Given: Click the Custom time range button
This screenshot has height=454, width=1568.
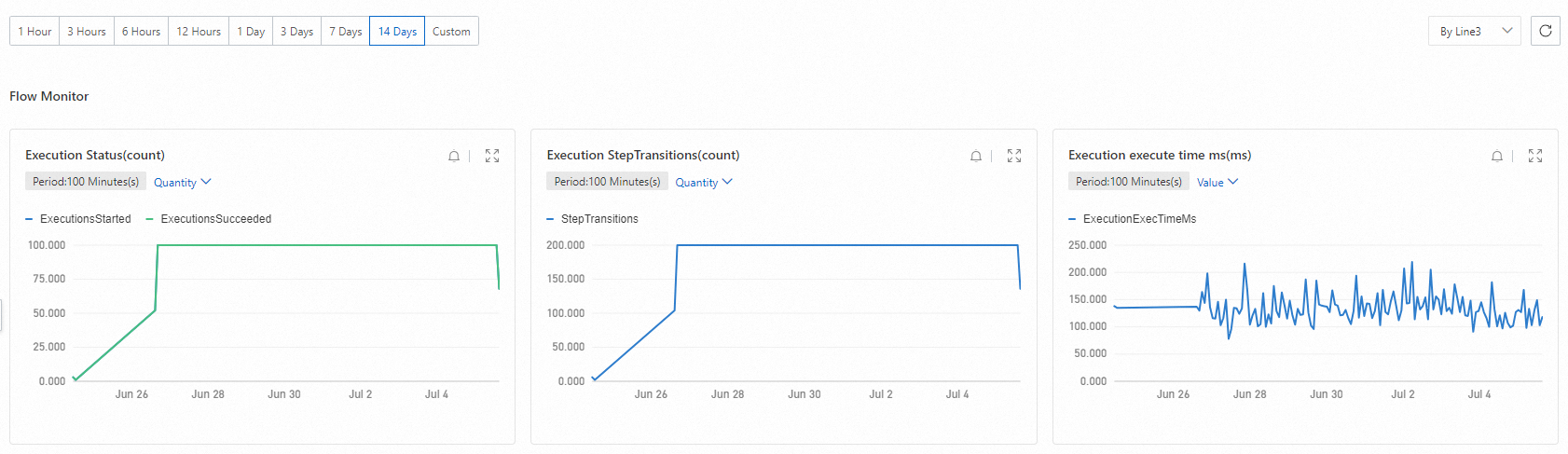Looking at the screenshot, I should [x=451, y=31].
